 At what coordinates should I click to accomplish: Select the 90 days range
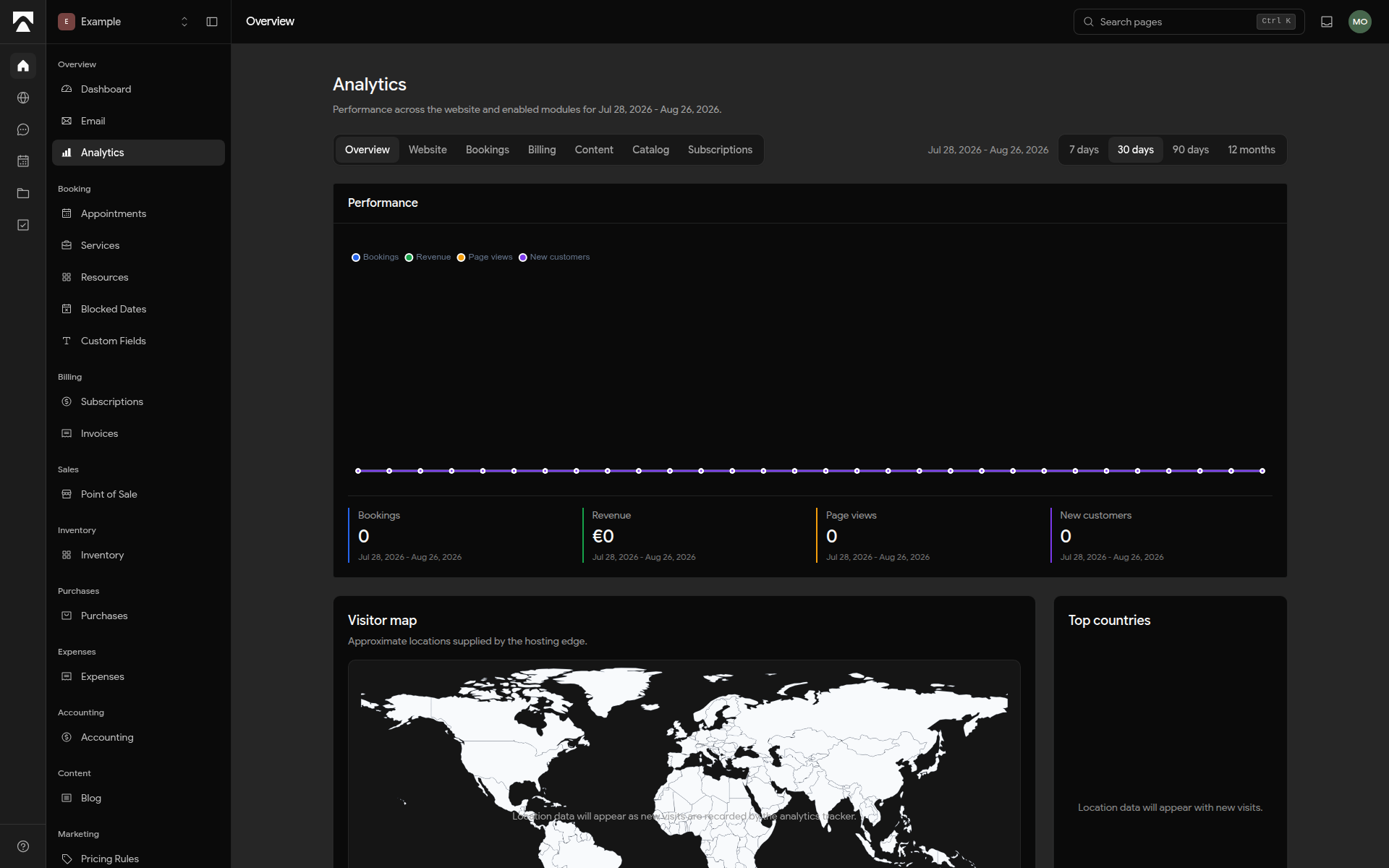coord(1190,150)
